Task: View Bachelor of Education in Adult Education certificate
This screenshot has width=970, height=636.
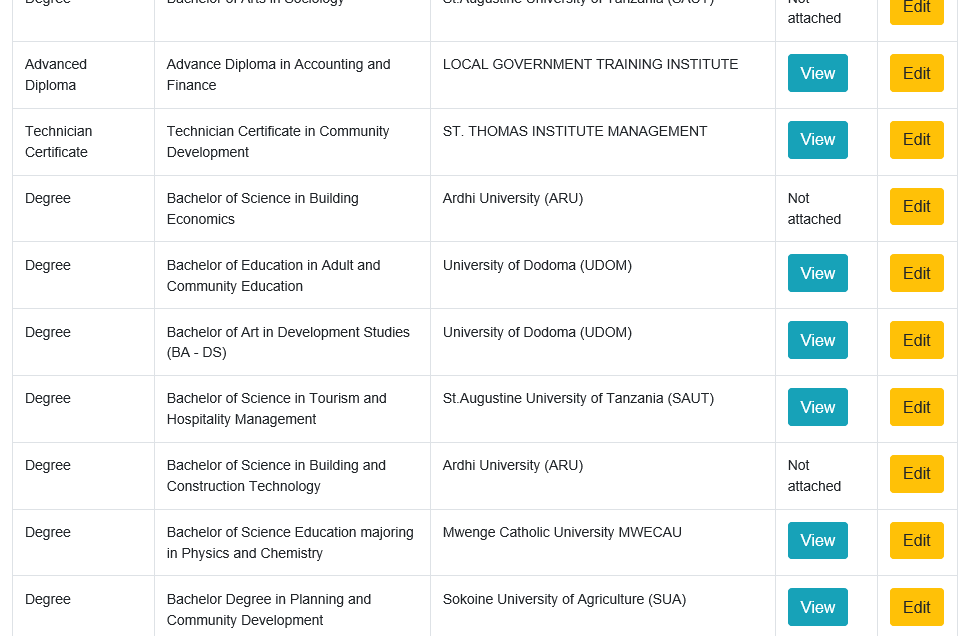Action: (x=817, y=273)
